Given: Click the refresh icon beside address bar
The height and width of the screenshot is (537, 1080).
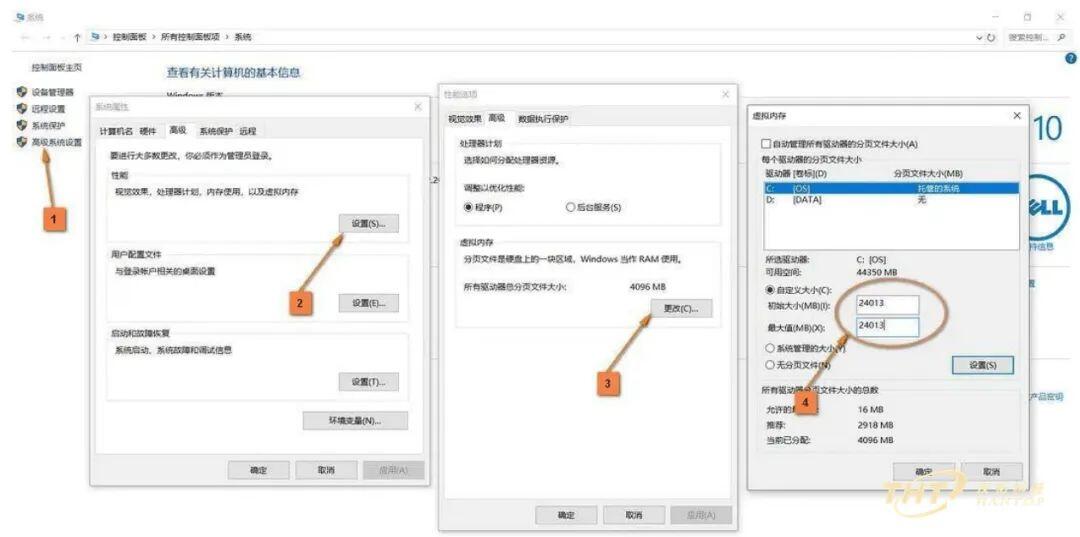Looking at the screenshot, I should (x=992, y=38).
